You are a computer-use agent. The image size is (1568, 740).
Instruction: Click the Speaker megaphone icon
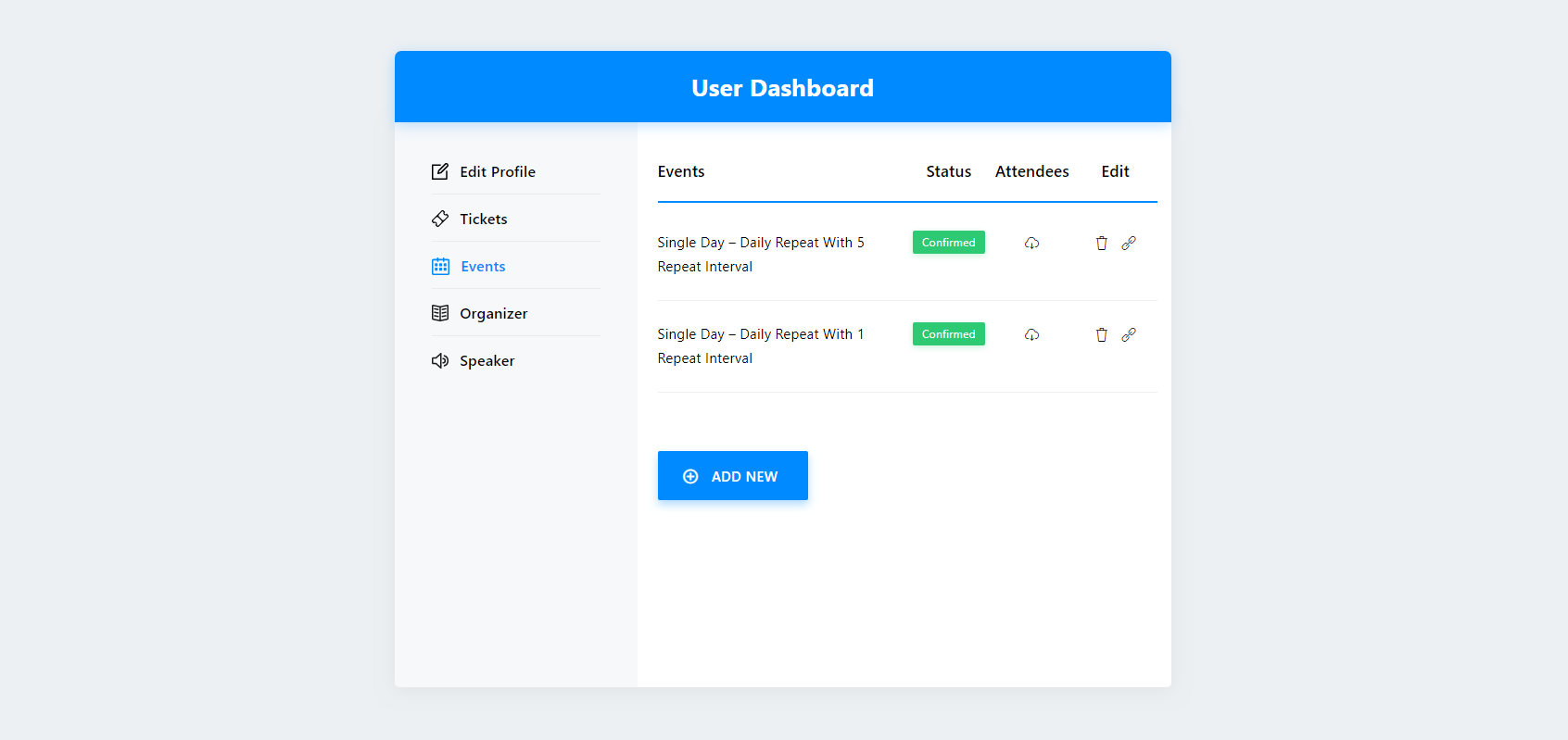(440, 360)
